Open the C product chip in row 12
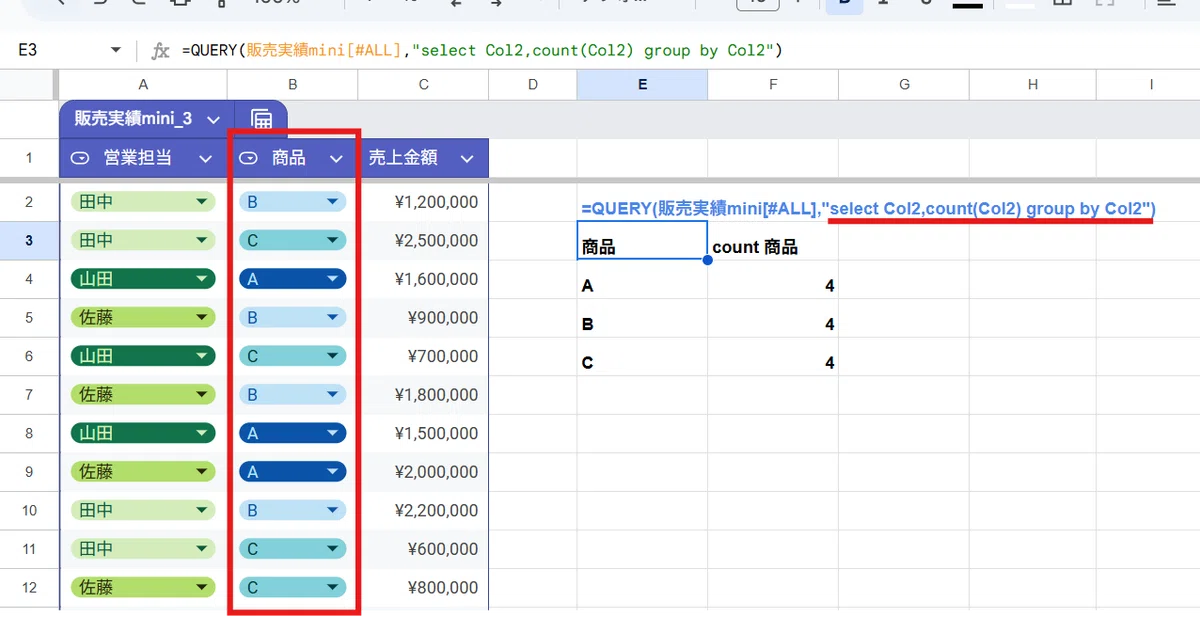1200x617 pixels. [x=293, y=587]
